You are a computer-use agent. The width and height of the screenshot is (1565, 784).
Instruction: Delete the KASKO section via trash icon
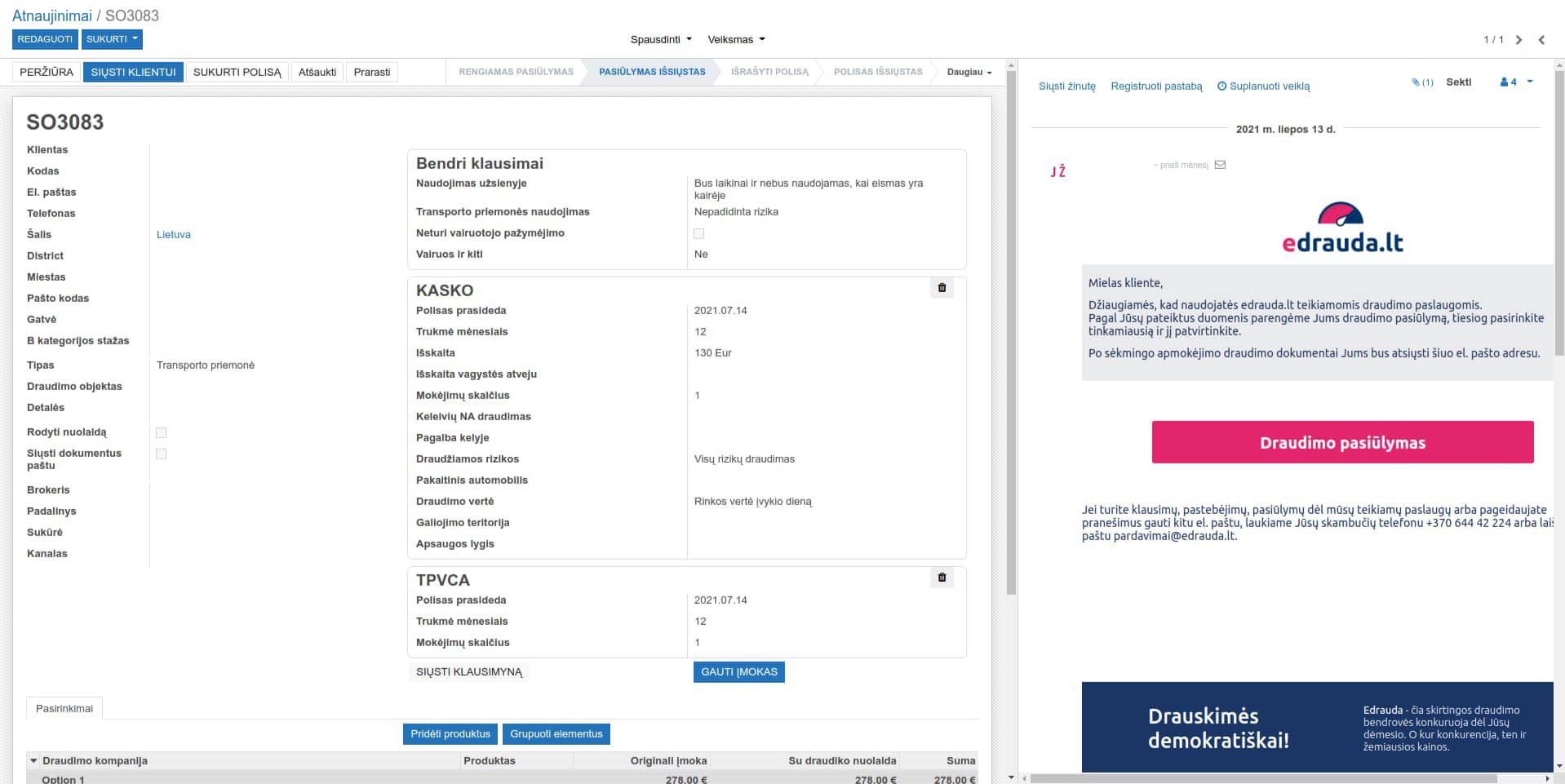[x=942, y=288]
